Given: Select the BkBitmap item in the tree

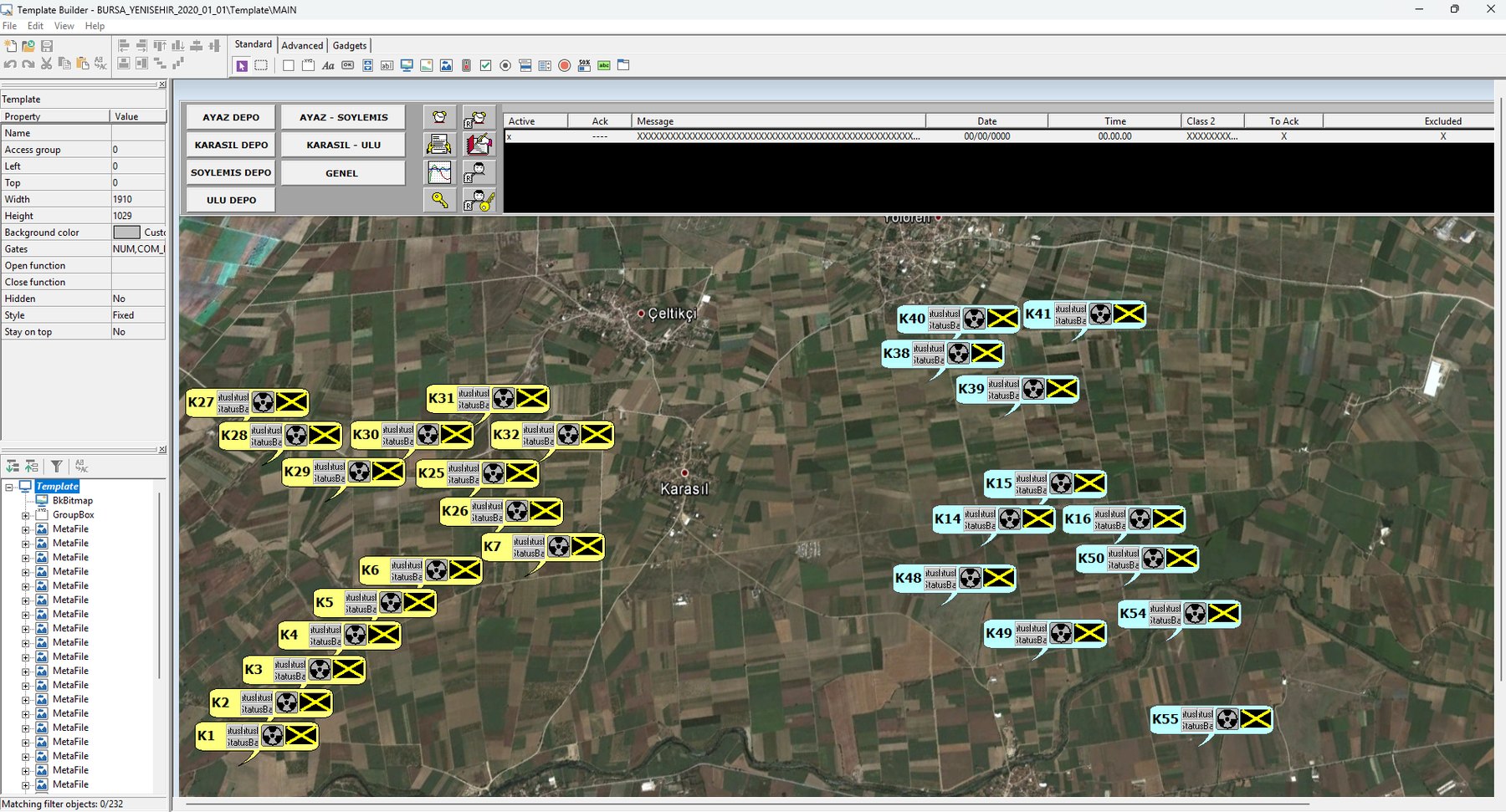Looking at the screenshot, I should pos(72,501).
